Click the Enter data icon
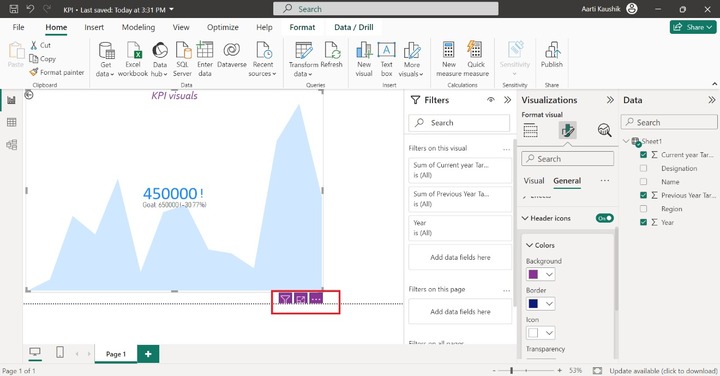The image size is (720, 376). point(205,50)
